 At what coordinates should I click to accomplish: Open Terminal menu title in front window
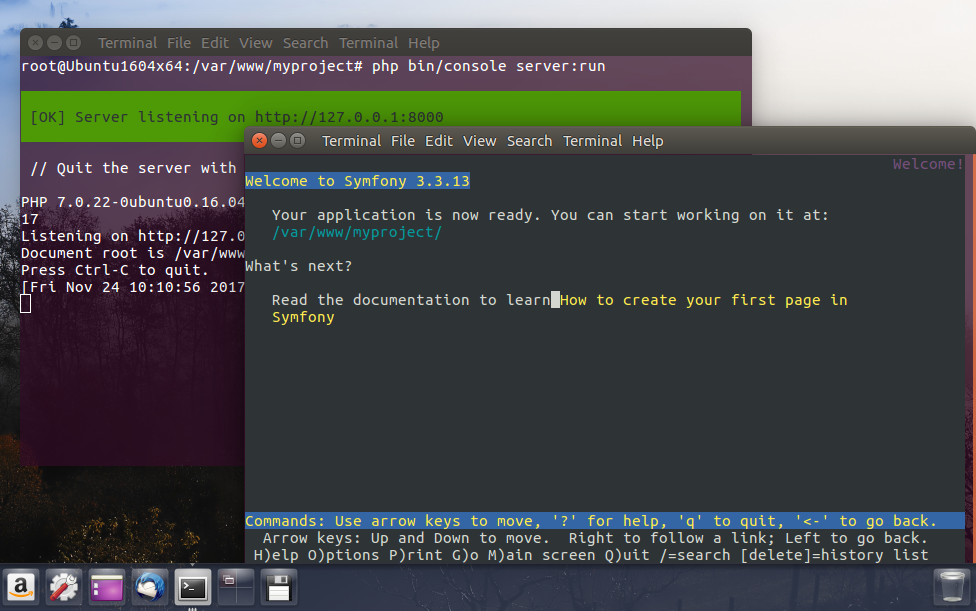coord(351,141)
